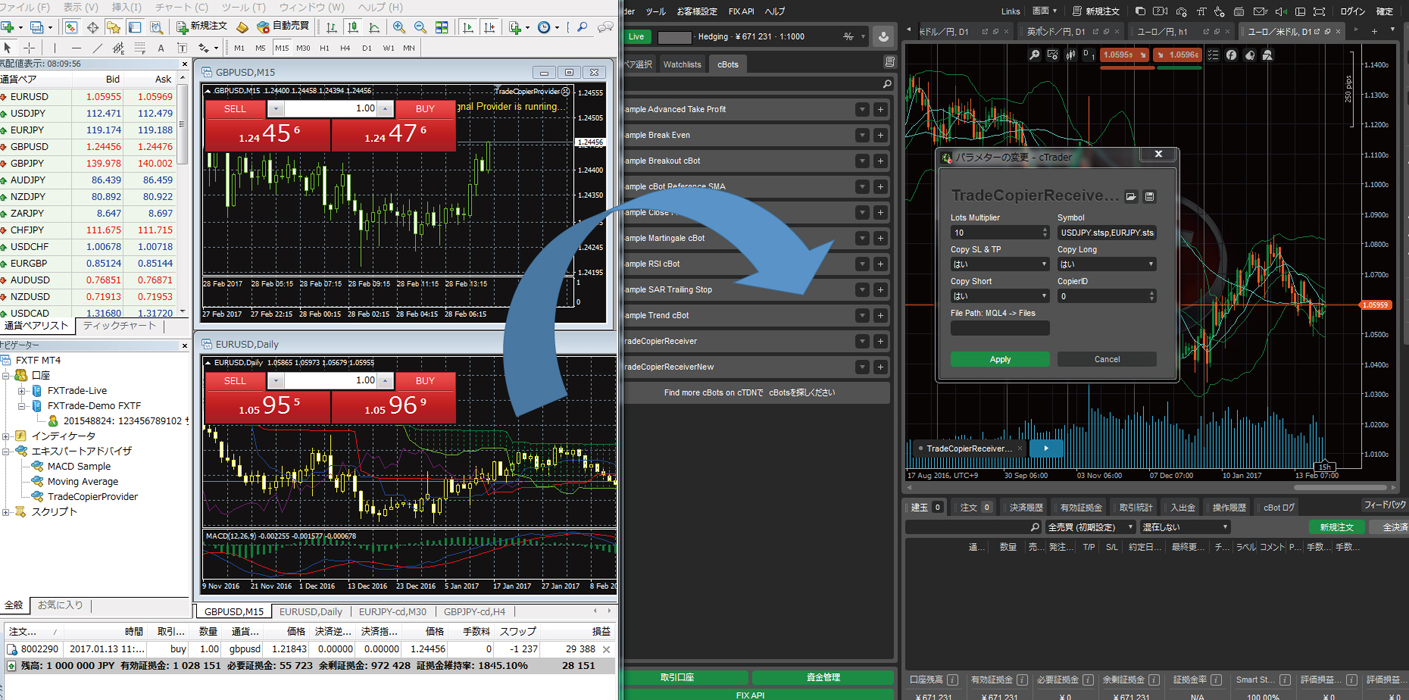Open the Copy SL & TP dropdown
The height and width of the screenshot is (700, 1409).
point(999,264)
